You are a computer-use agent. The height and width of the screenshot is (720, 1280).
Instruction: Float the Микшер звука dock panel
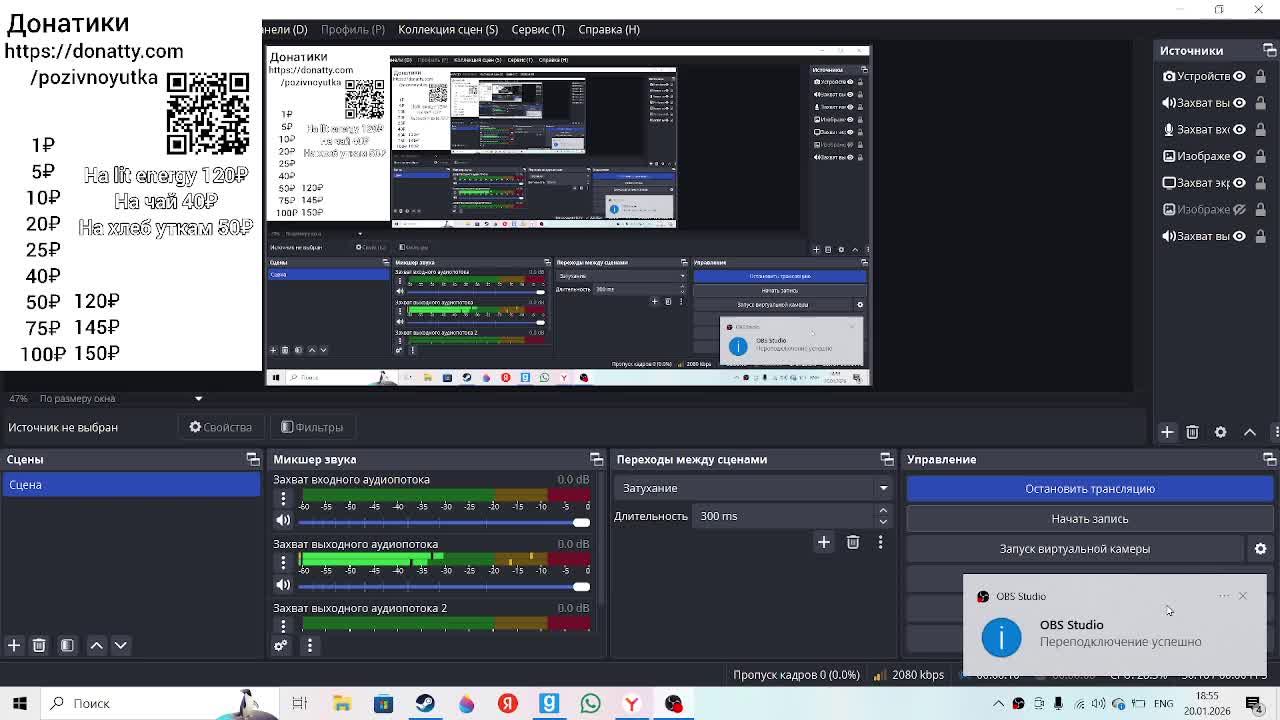596,459
